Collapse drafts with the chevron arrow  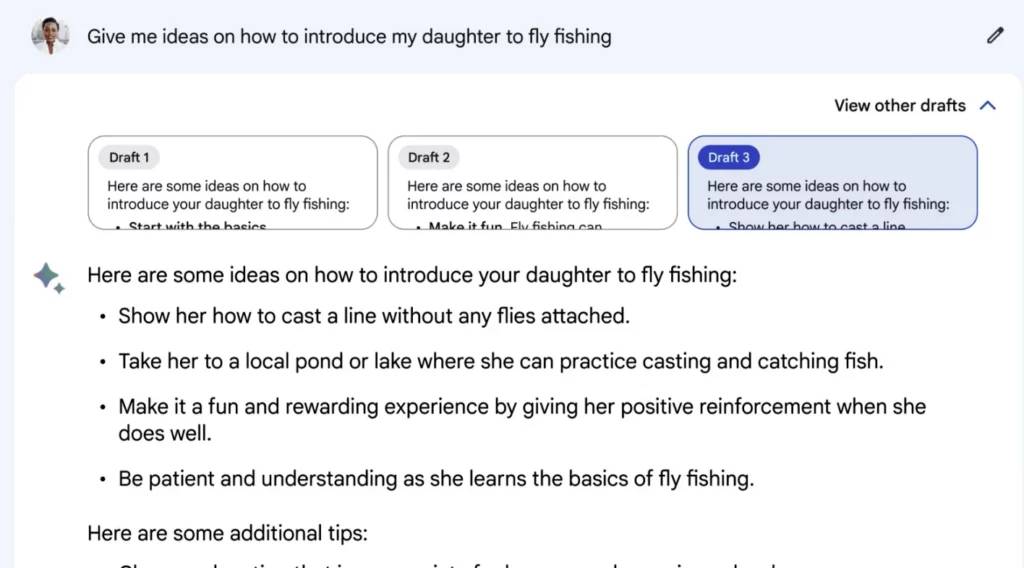click(x=988, y=105)
